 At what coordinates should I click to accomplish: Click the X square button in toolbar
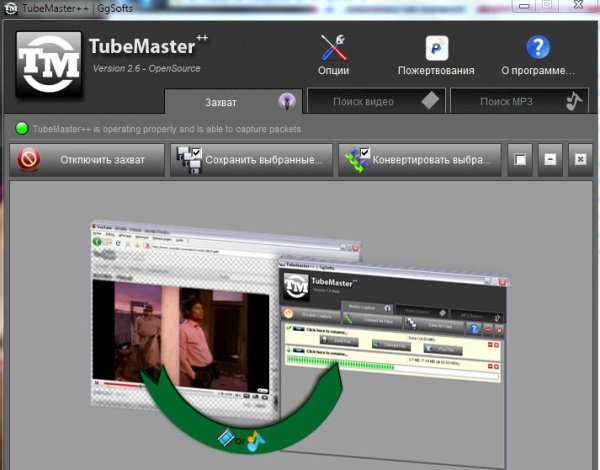[x=580, y=160]
